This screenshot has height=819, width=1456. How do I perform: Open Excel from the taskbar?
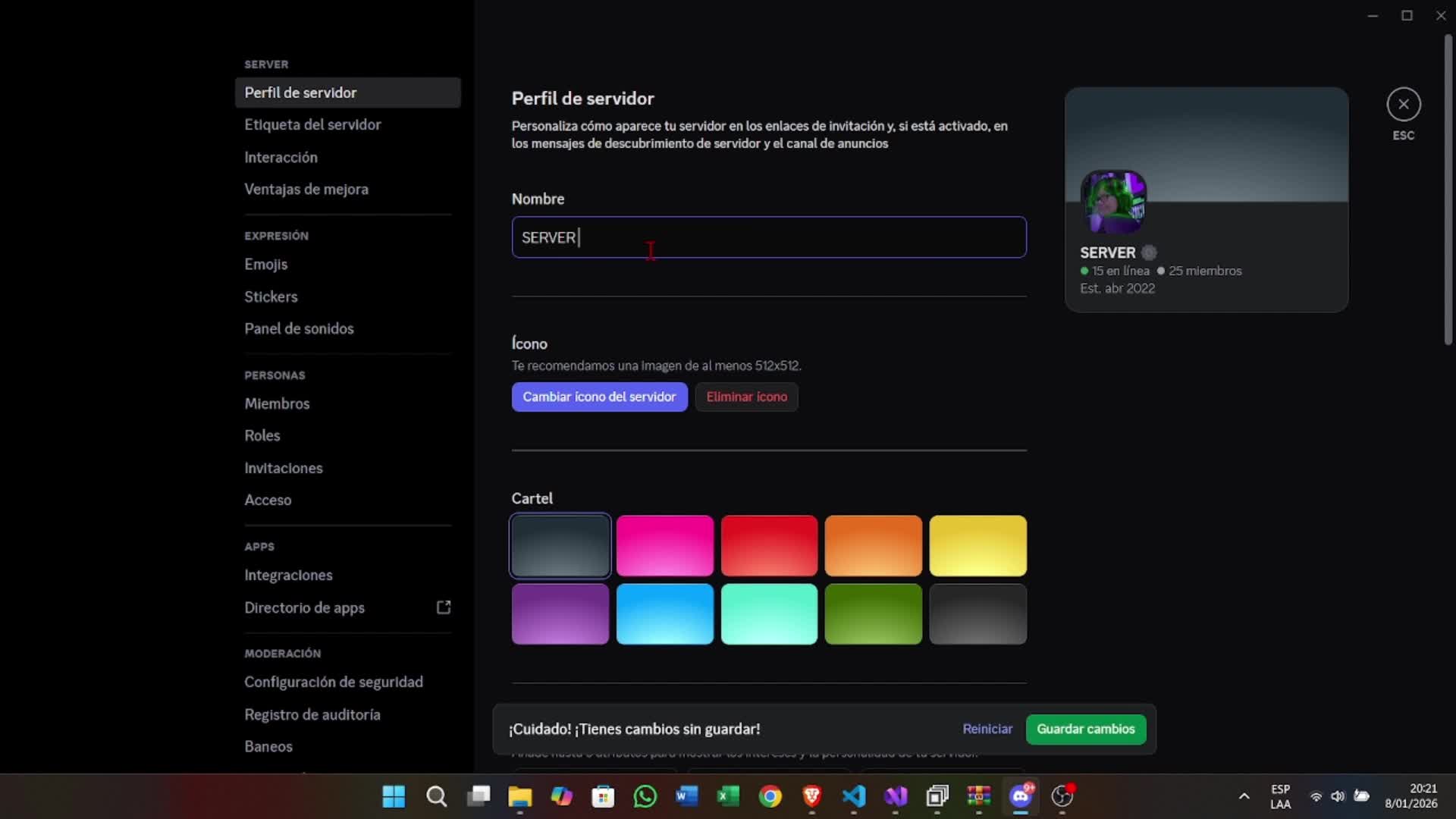tap(728, 796)
